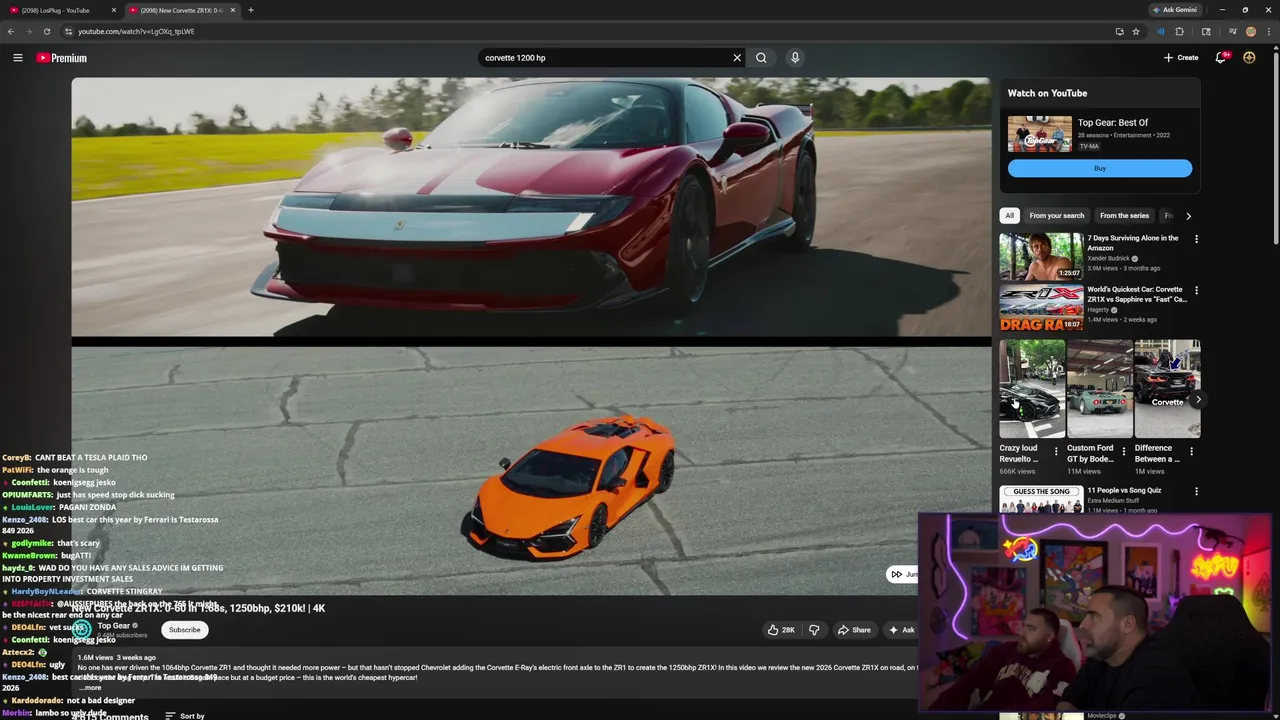Open the 7 Days Surviving Alone thumbnail
Viewport: 1280px width, 720px height.
[1041, 256]
